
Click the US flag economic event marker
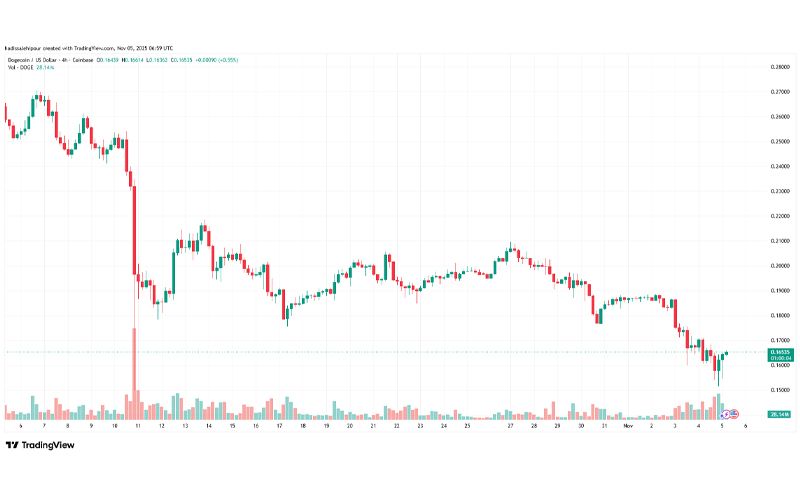734,414
